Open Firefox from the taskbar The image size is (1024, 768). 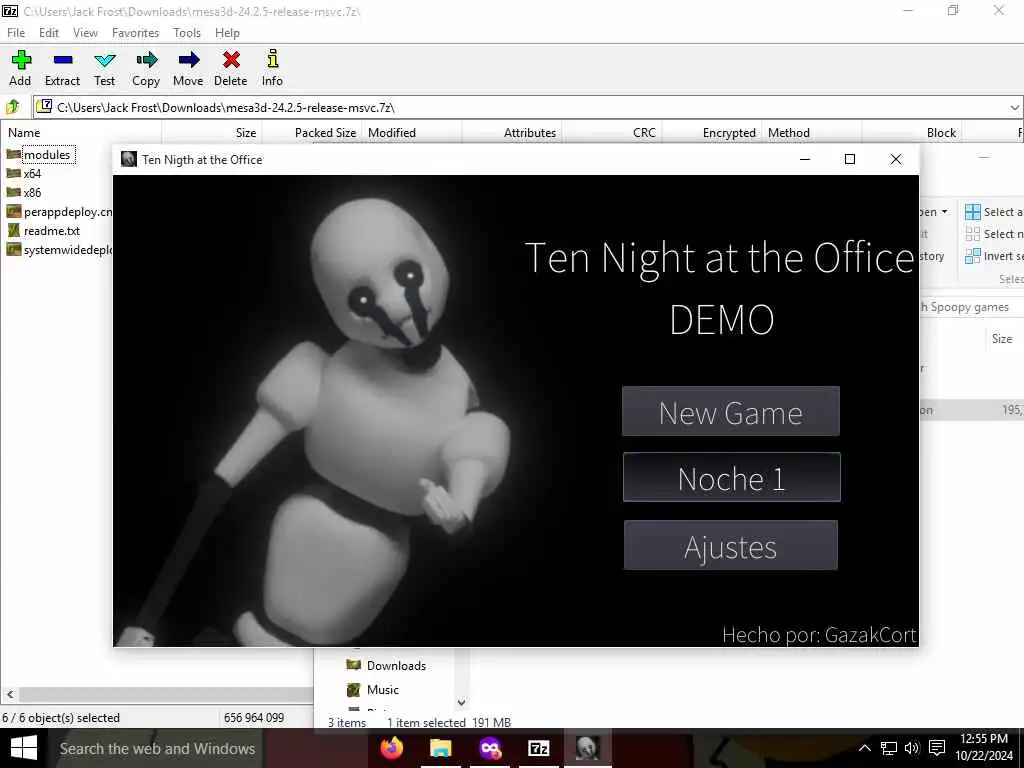click(392, 748)
